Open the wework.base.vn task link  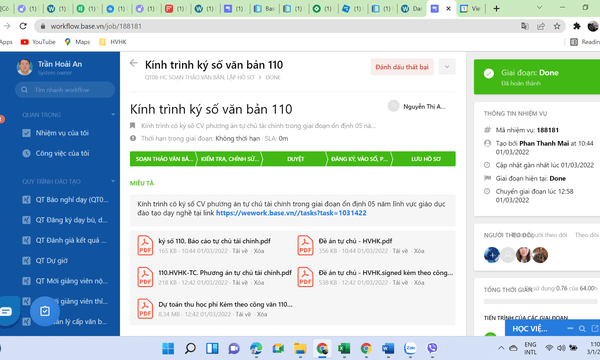[291, 213]
